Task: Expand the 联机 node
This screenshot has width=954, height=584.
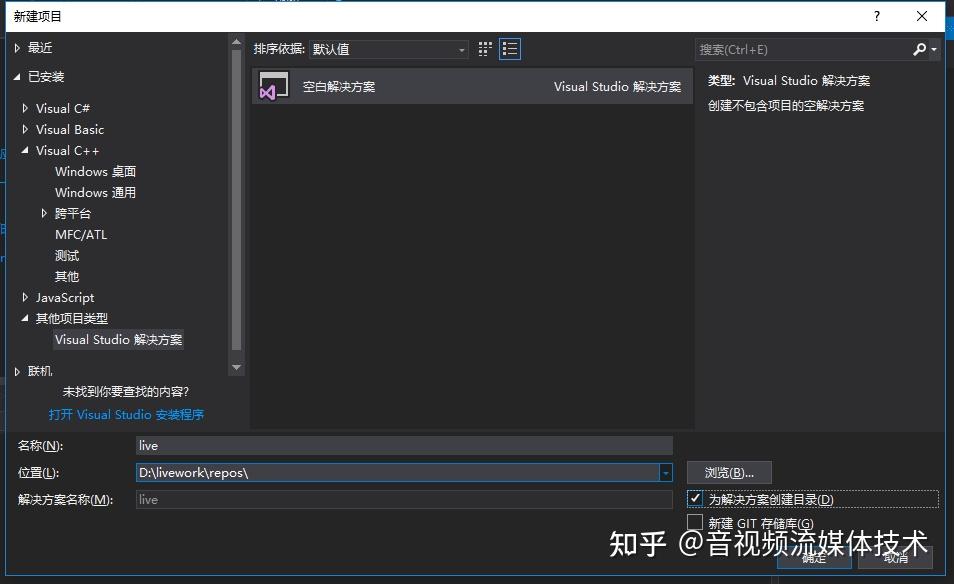Action: (x=17, y=371)
